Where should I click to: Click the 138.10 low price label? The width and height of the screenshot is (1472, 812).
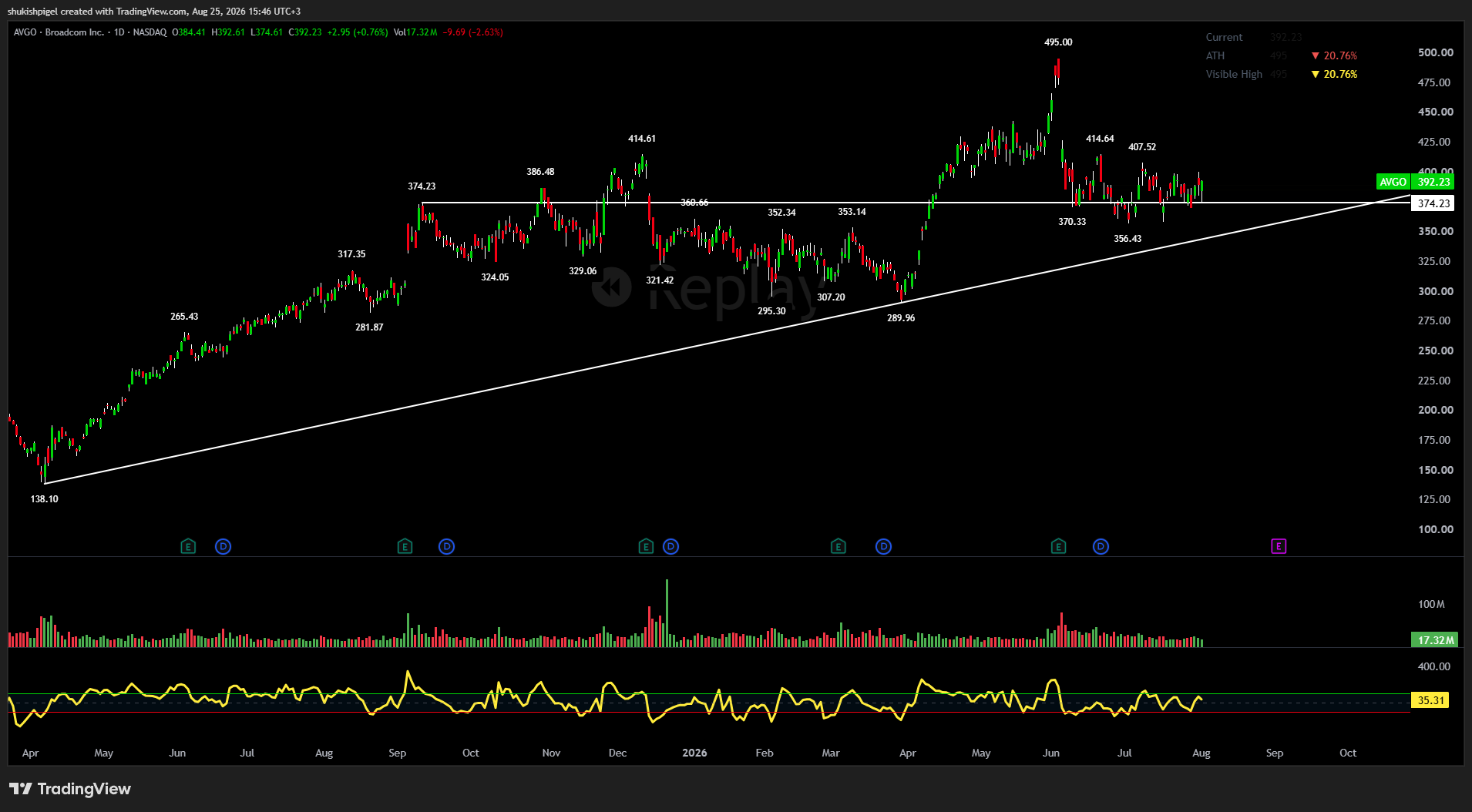pos(44,499)
